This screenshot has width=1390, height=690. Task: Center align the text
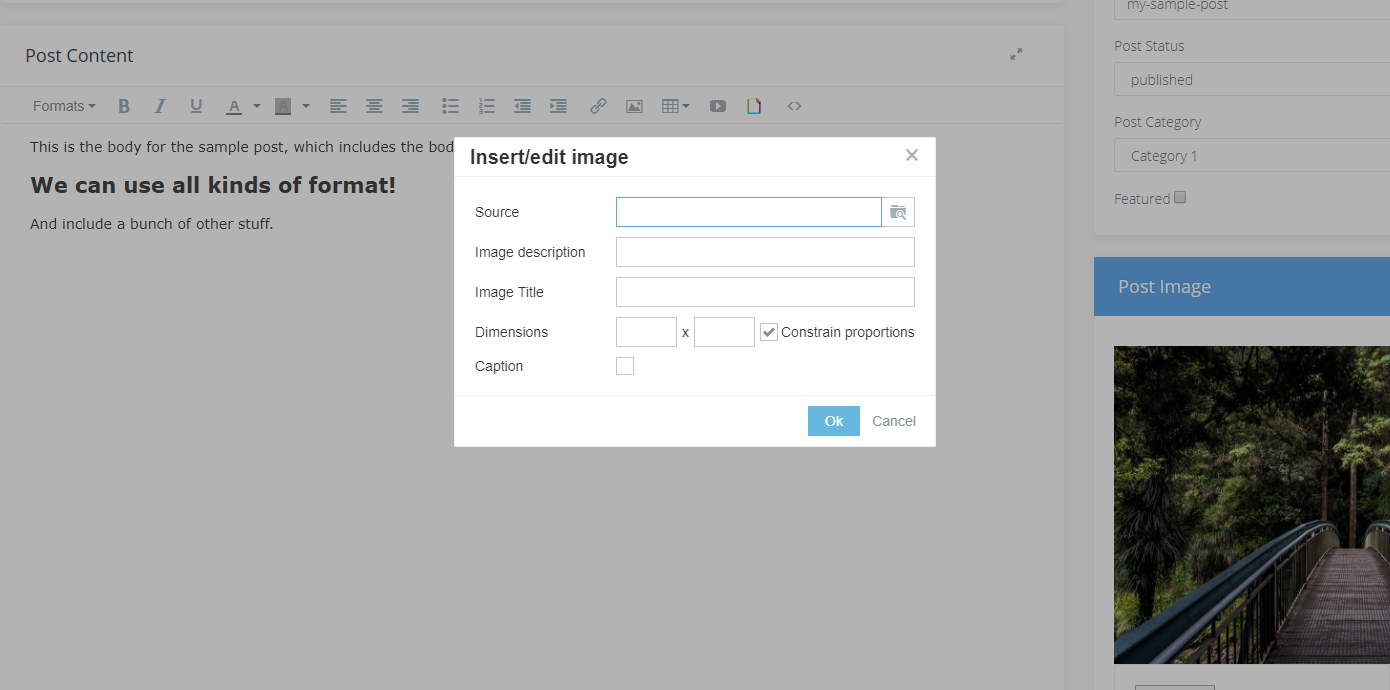click(x=374, y=106)
